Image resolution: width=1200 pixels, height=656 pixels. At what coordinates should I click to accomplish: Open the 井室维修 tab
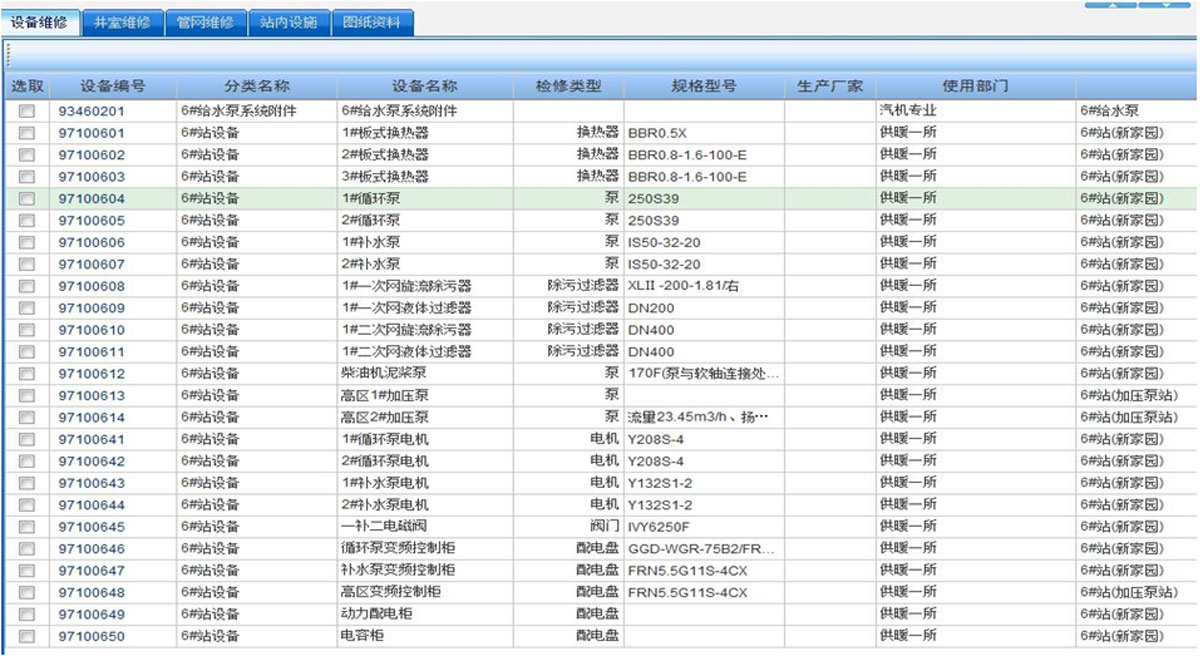pos(121,23)
